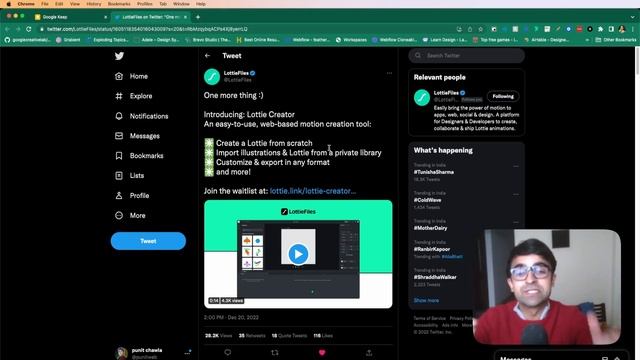Viewport: 640px width, 360px height.
Task: Open the LottieFiles tweet author avatar
Action: pyautogui.click(x=212, y=77)
